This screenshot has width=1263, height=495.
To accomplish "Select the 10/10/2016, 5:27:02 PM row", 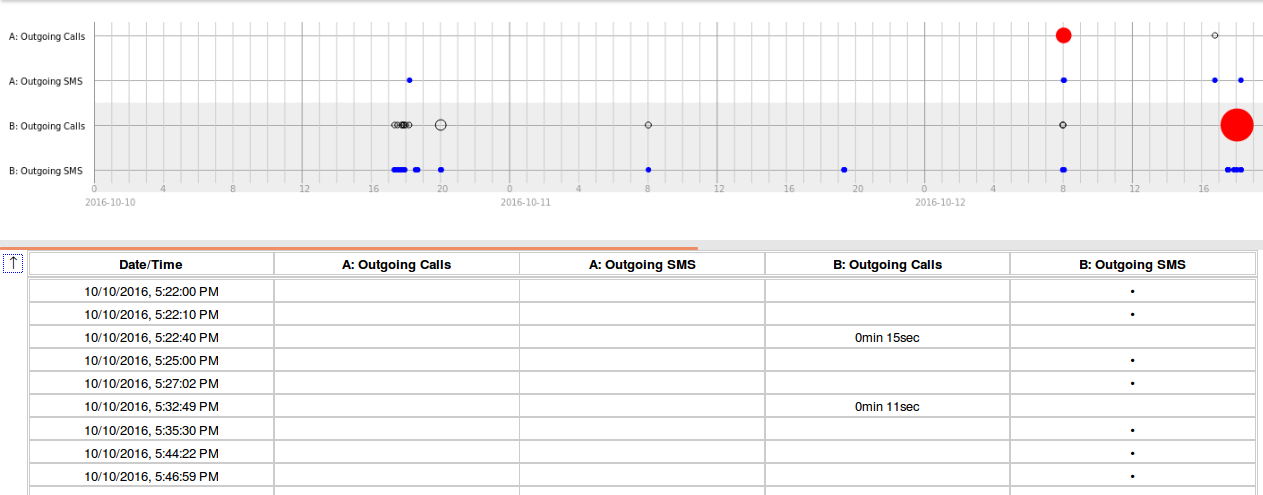I will pyautogui.click(x=642, y=383).
